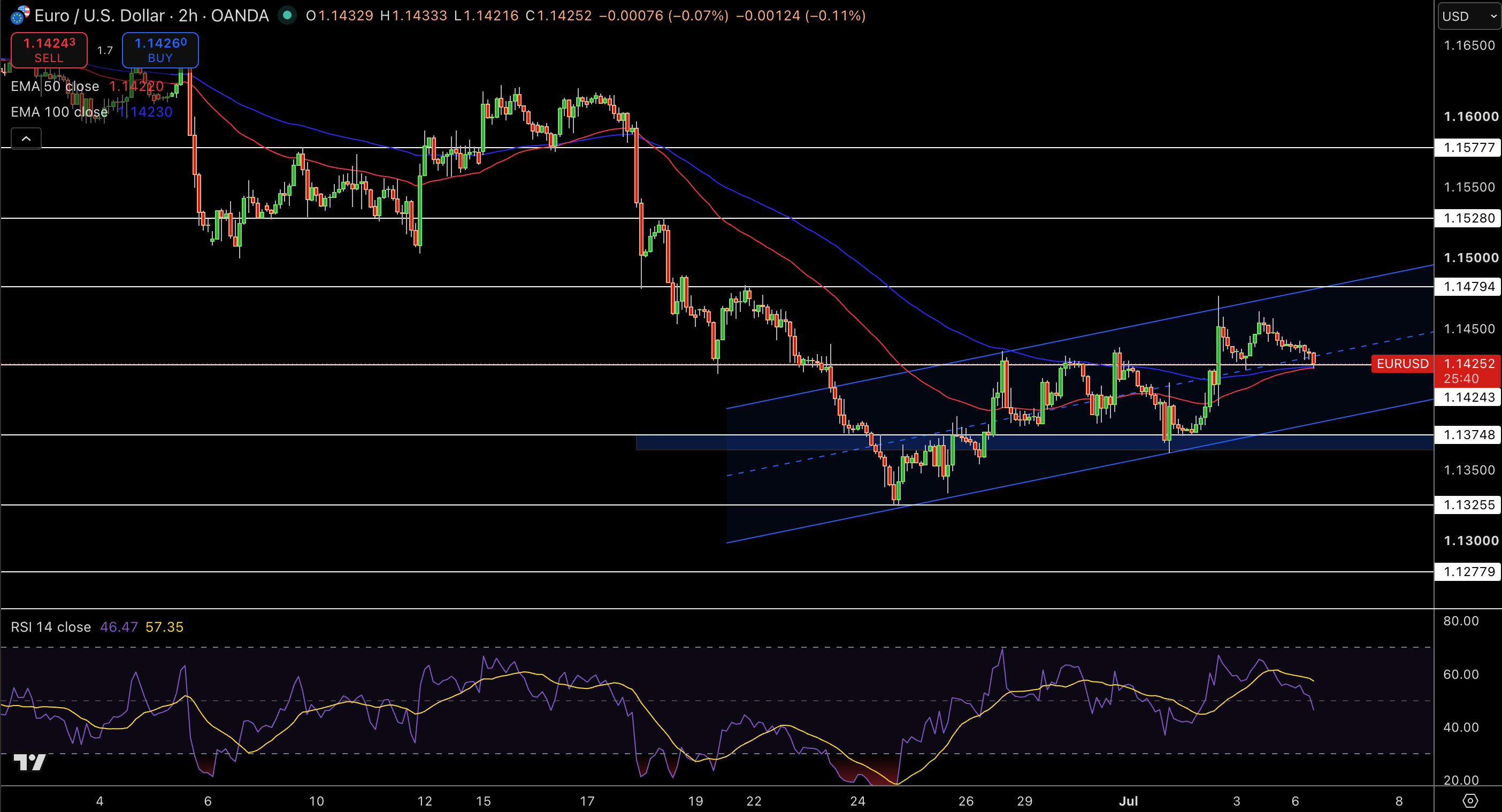Click the 1.14794 horizontal line price label
Screen dimensions: 1502x812
tap(1467, 286)
